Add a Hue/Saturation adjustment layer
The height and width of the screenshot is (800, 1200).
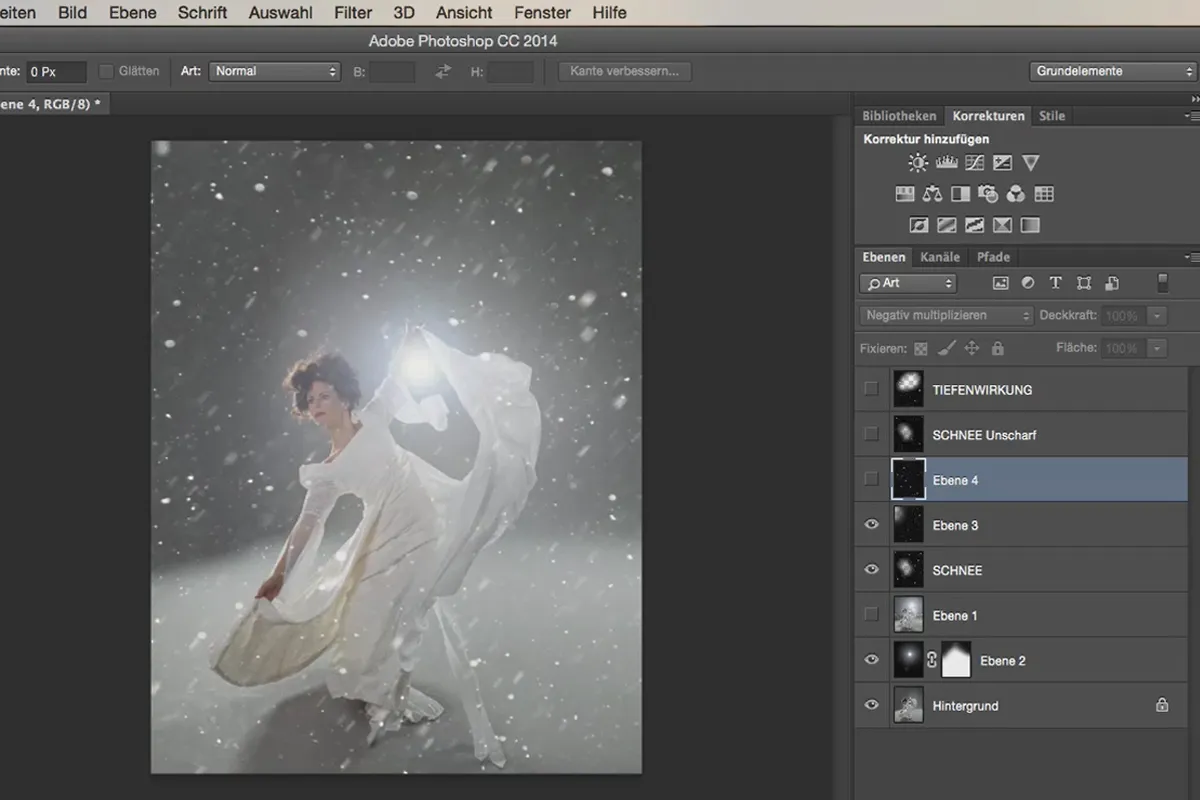point(905,194)
